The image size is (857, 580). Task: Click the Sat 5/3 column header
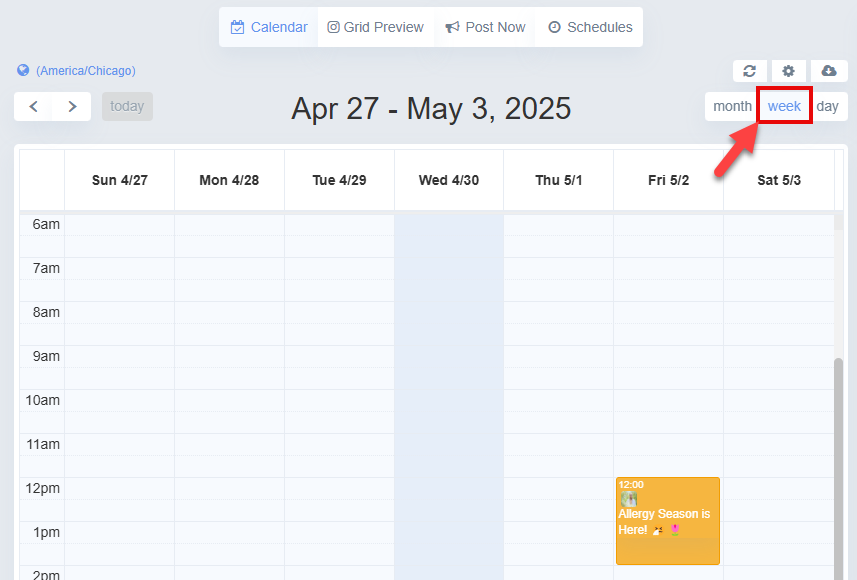(779, 180)
